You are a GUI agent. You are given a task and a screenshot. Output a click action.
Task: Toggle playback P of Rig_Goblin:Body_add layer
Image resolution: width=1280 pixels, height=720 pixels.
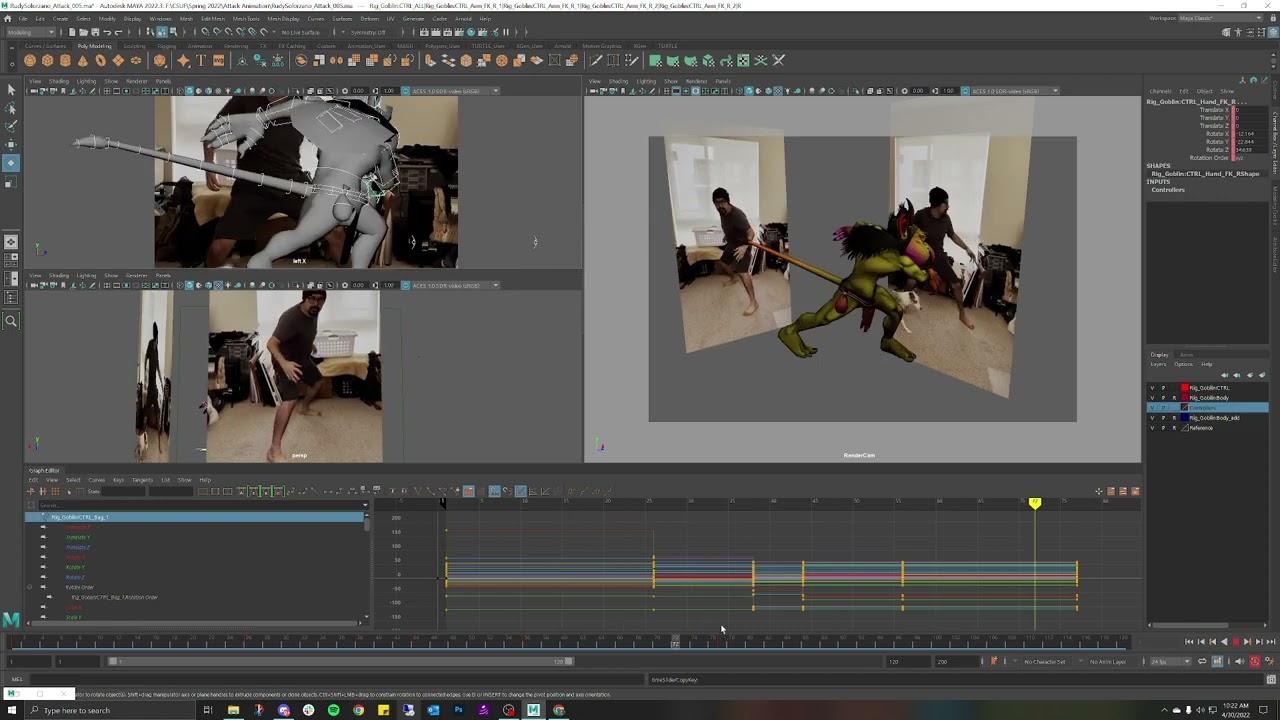1163,418
